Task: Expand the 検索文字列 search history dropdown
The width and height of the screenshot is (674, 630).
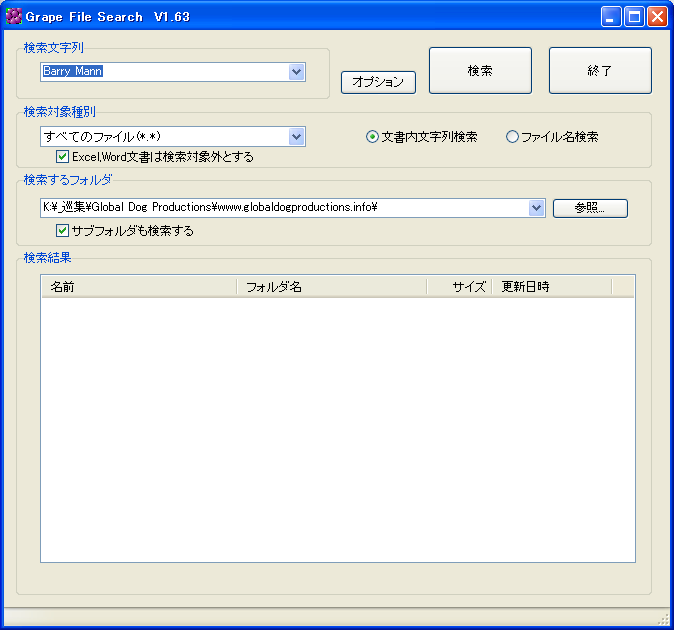Action: pos(296,72)
